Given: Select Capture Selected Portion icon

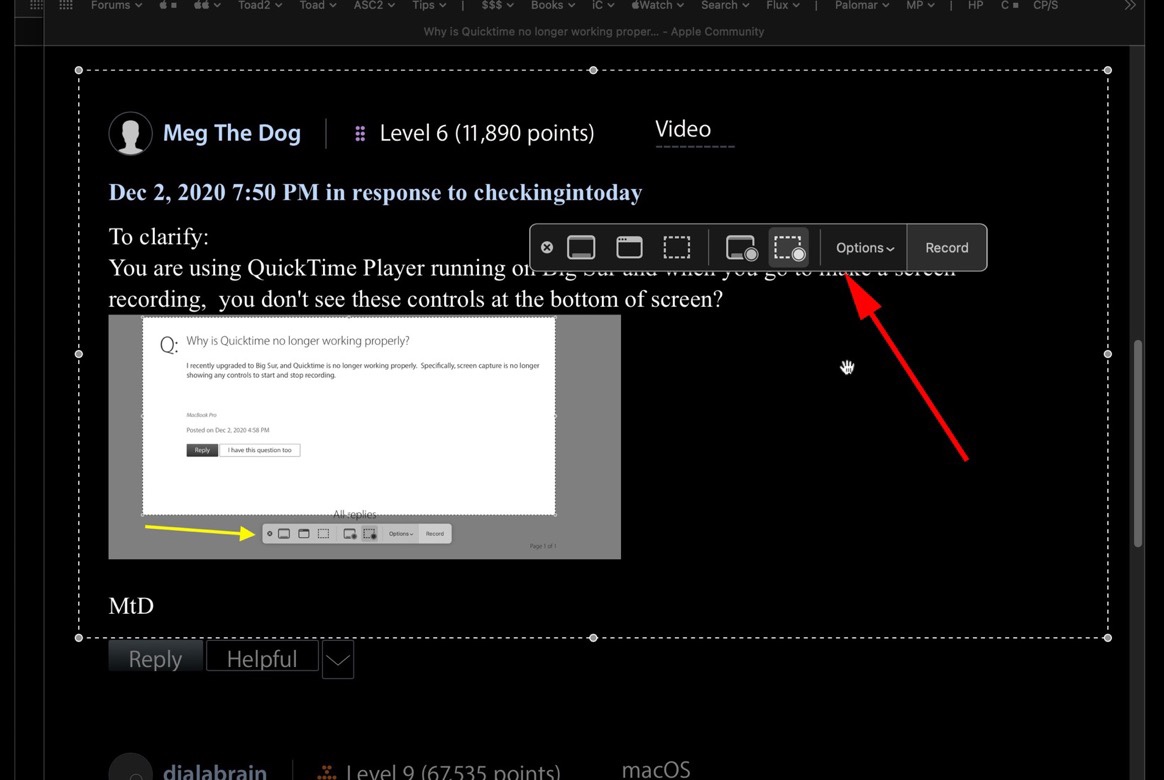Looking at the screenshot, I should (676, 247).
